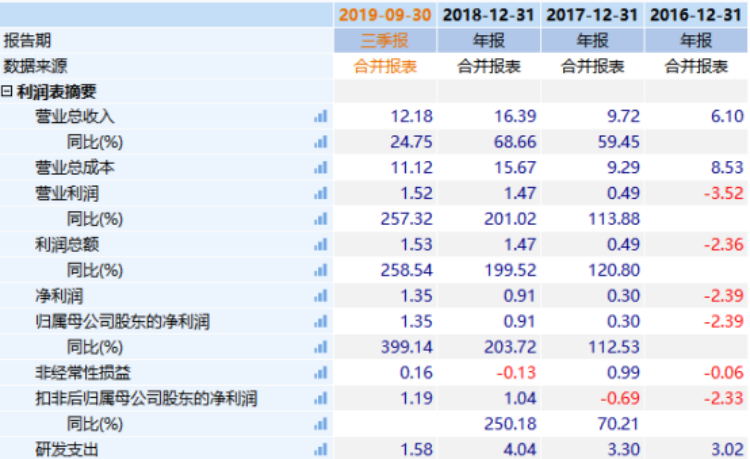Click the 16.39 revenue value
Viewport: 750px width, 459px height.
coord(515,116)
